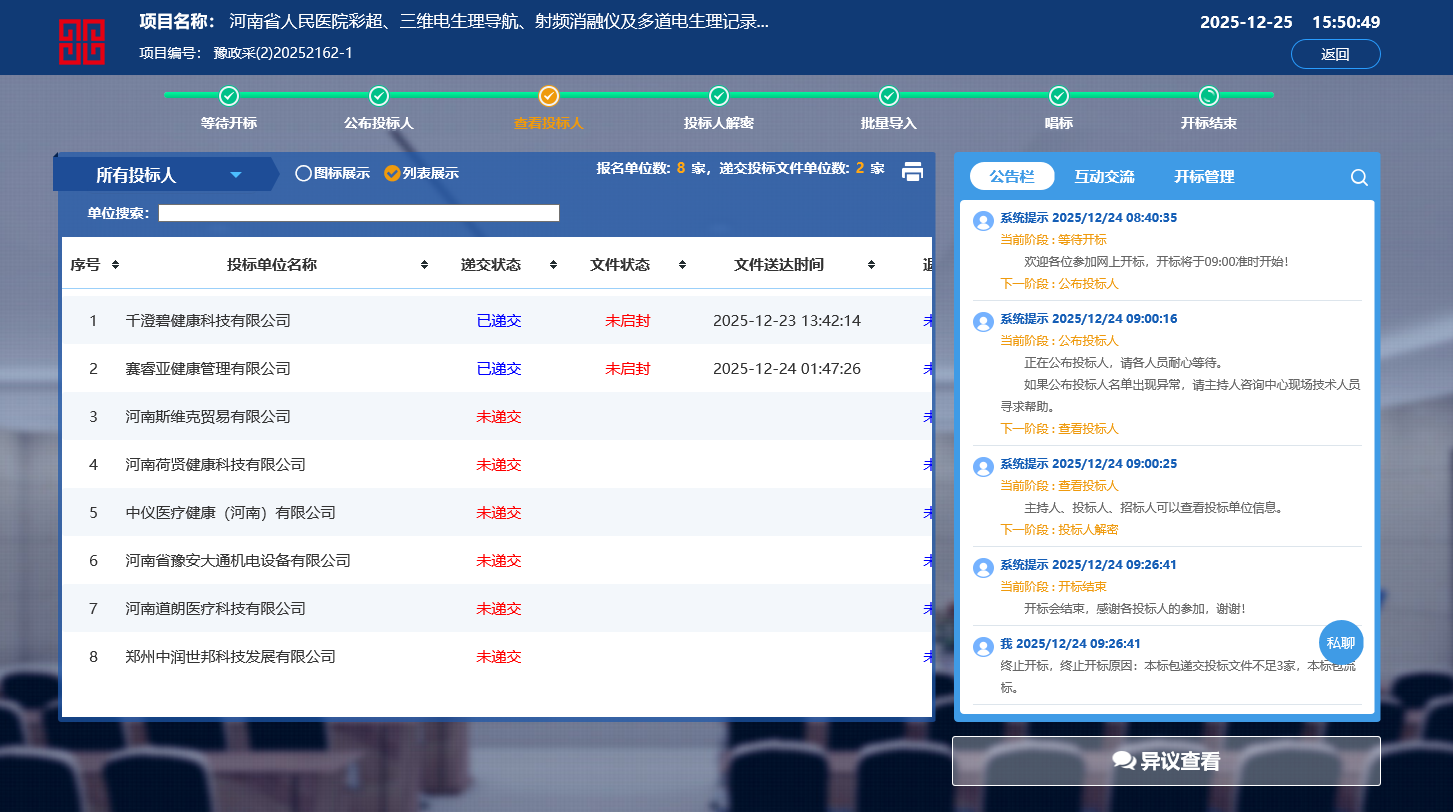Screen dimensions: 1453x812
Task: Click the search magnifier in announcement panel
Action: tap(1359, 177)
